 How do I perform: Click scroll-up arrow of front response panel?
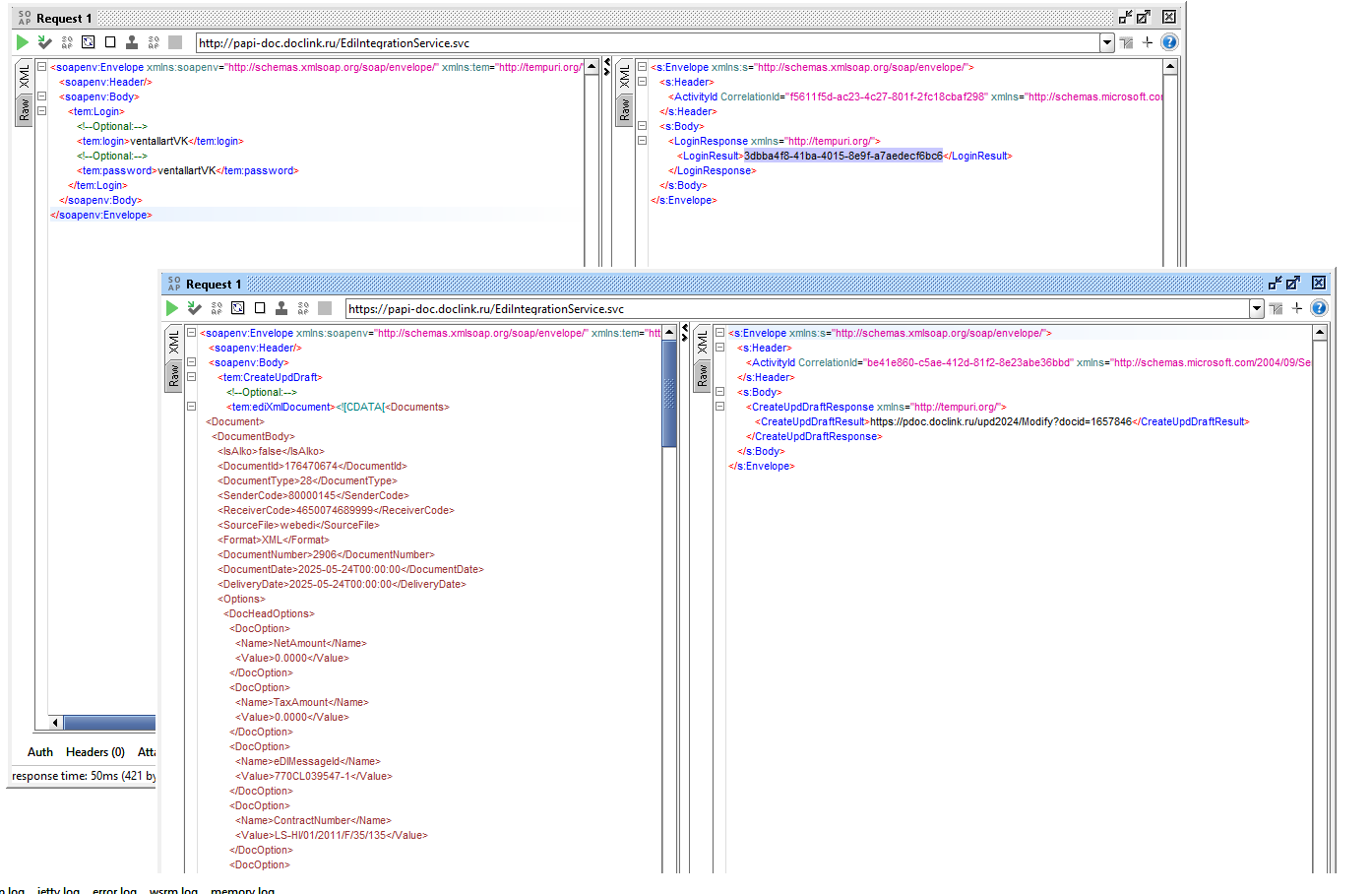pyautogui.click(x=1320, y=333)
